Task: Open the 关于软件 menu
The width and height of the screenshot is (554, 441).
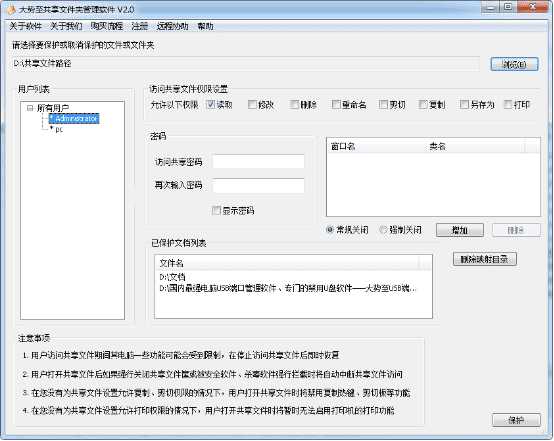Action: click(25, 26)
